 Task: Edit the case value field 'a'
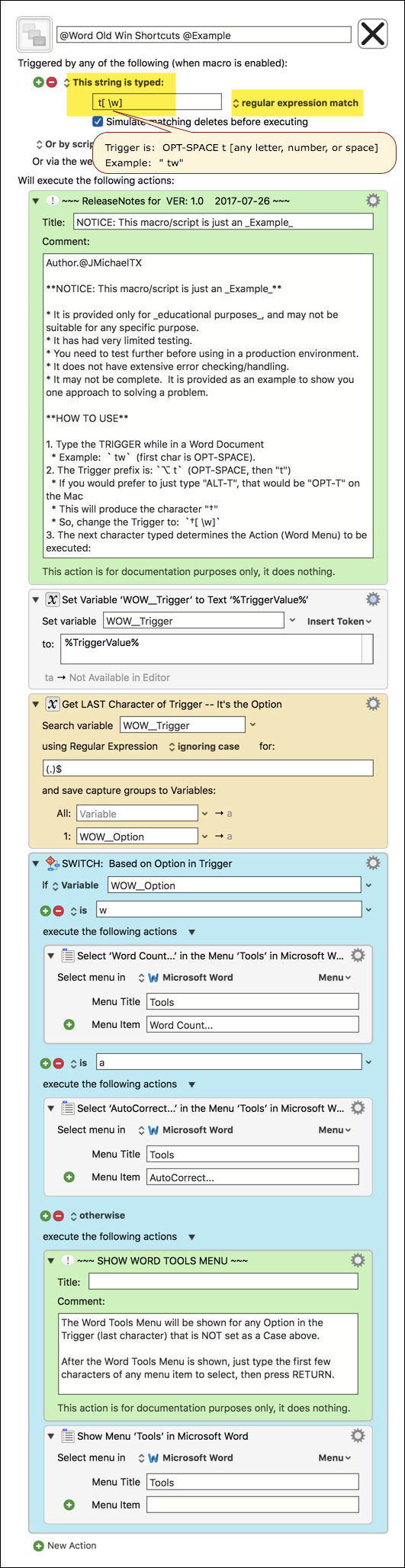[x=228, y=1062]
